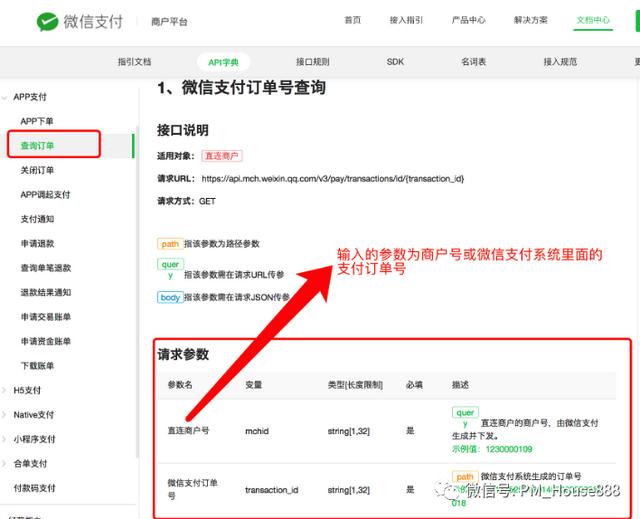
Task: Expand the Native支付 section
Action: [x=33, y=414]
